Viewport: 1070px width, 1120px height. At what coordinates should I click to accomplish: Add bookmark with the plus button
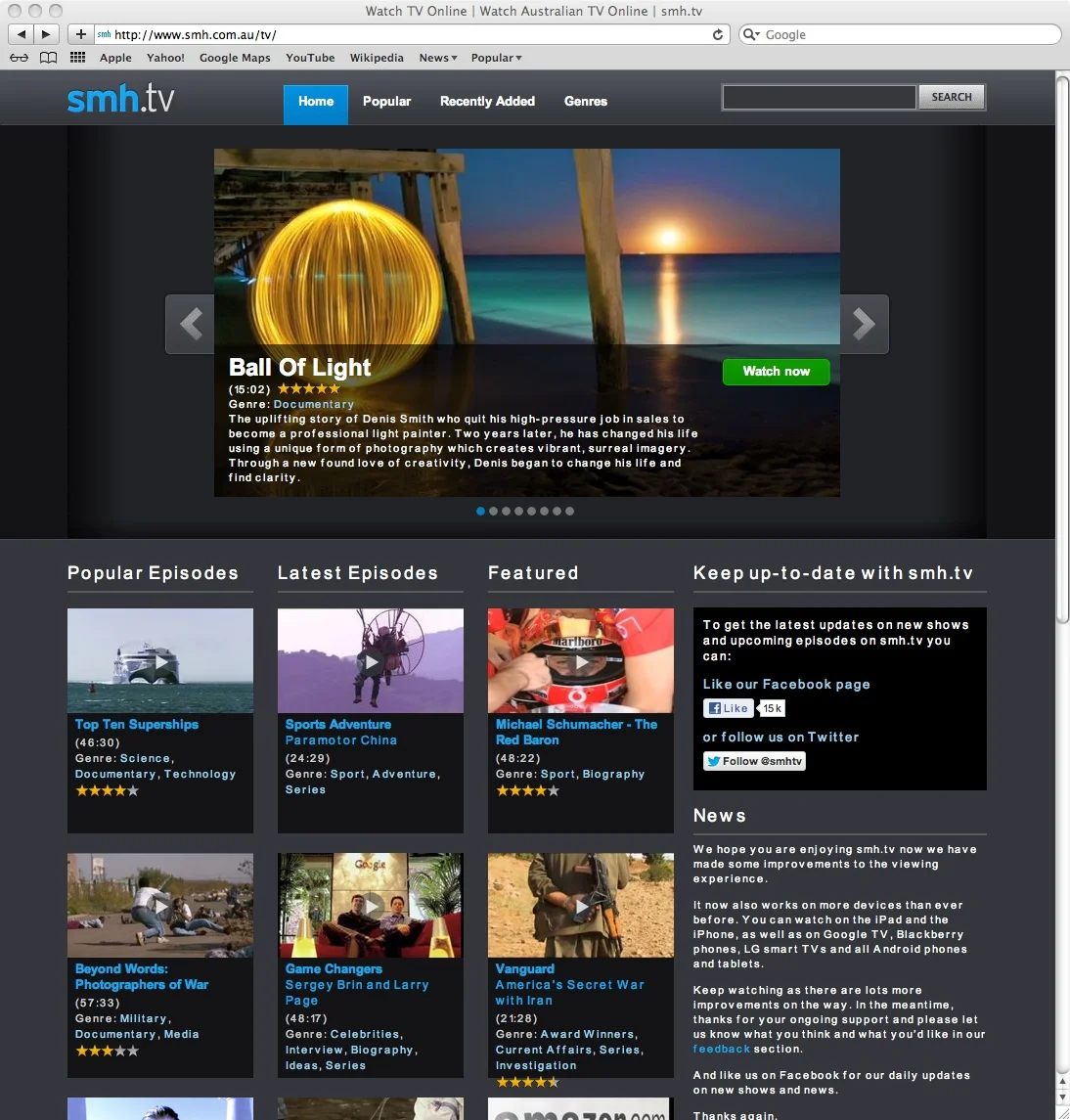tap(81, 34)
